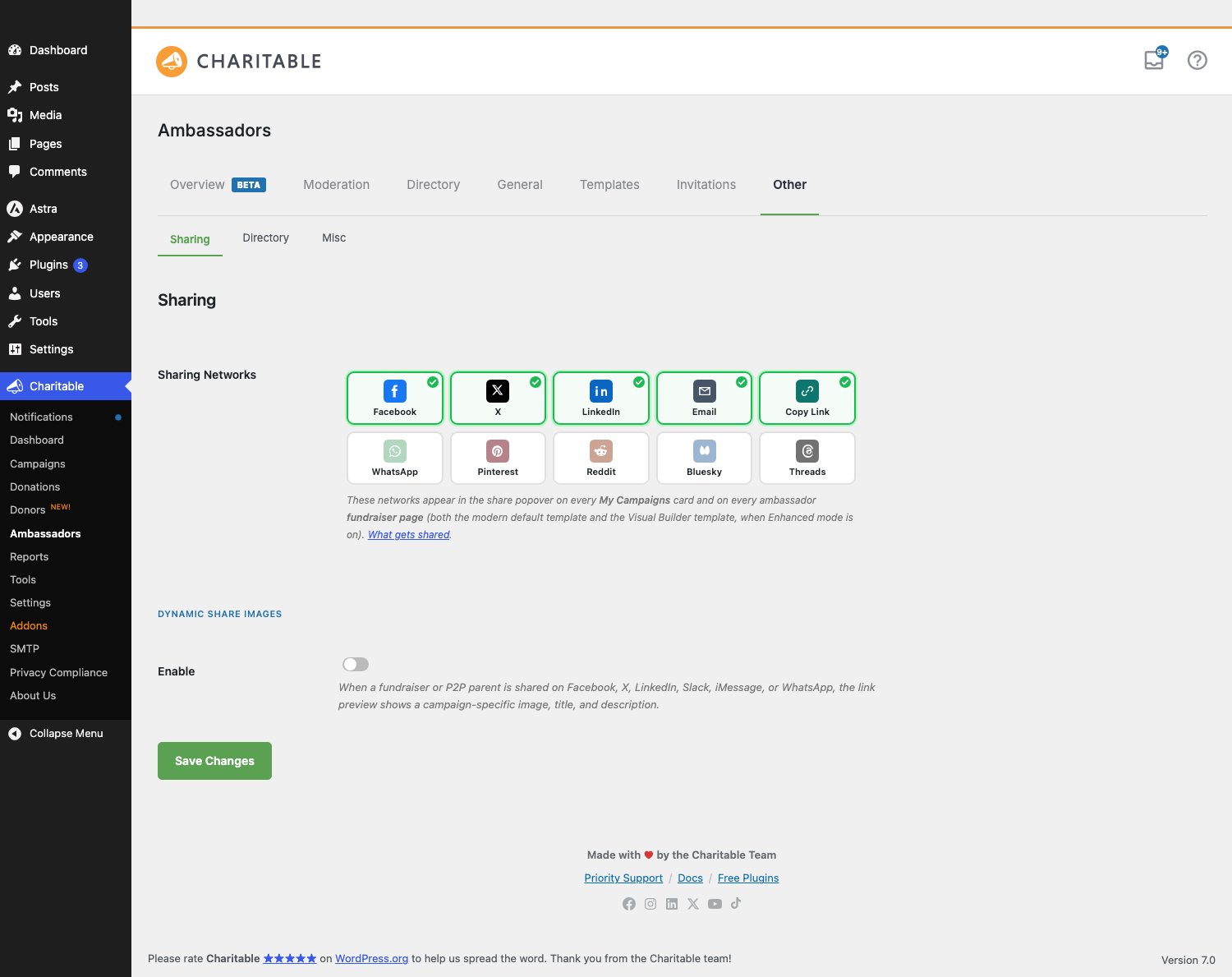1232x977 pixels.
Task: Open the Directory sub-tab under Other
Action: coord(266,238)
